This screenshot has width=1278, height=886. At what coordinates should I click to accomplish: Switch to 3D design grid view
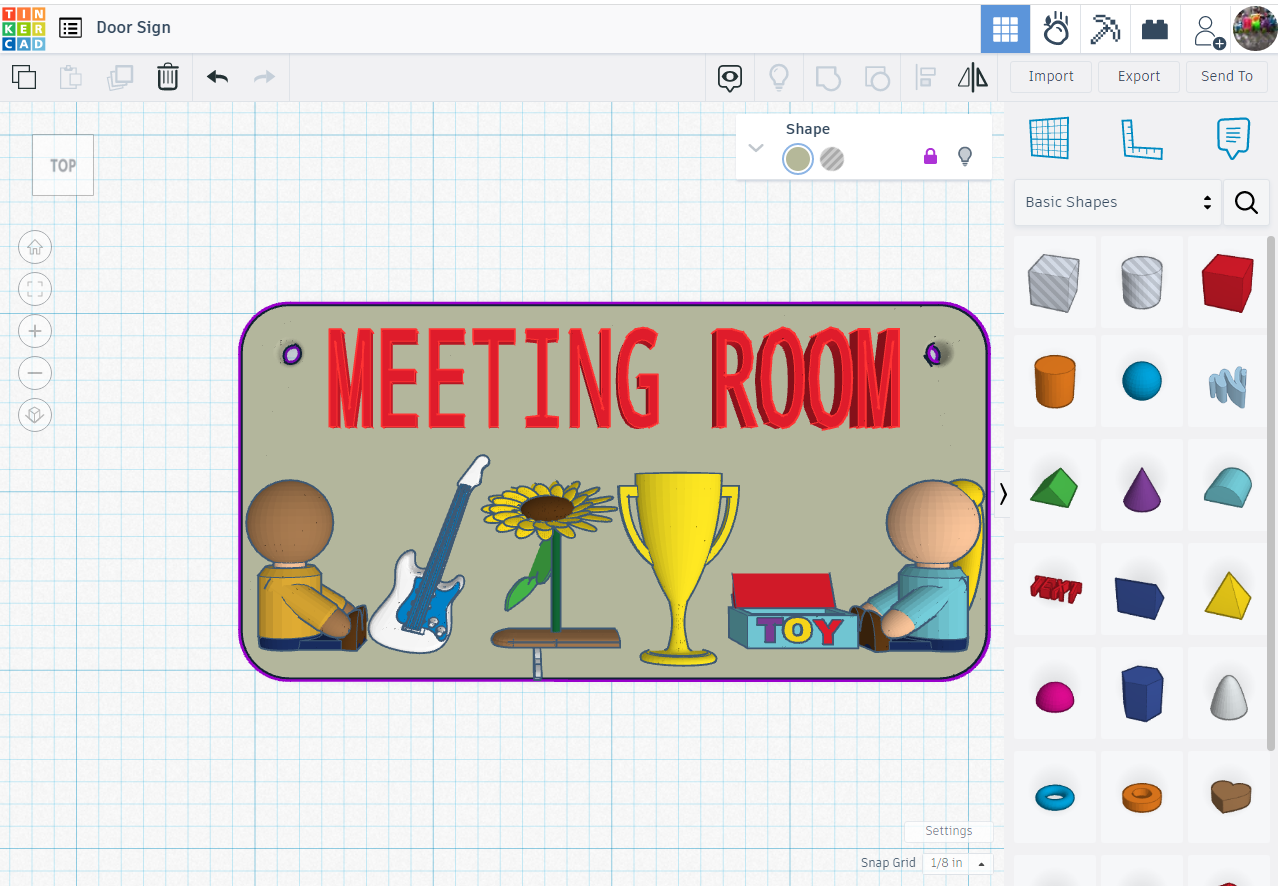[x=1005, y=28]
